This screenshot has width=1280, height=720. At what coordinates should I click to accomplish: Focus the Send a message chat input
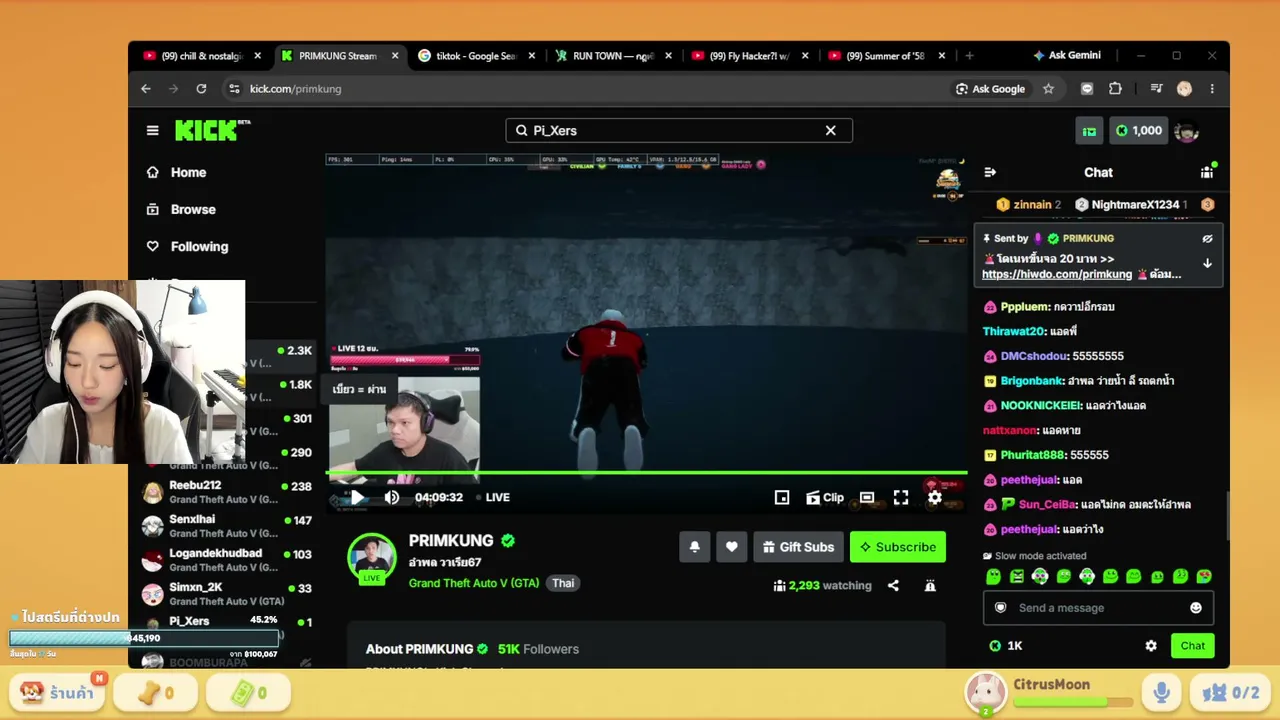(x=1097, y=608)
